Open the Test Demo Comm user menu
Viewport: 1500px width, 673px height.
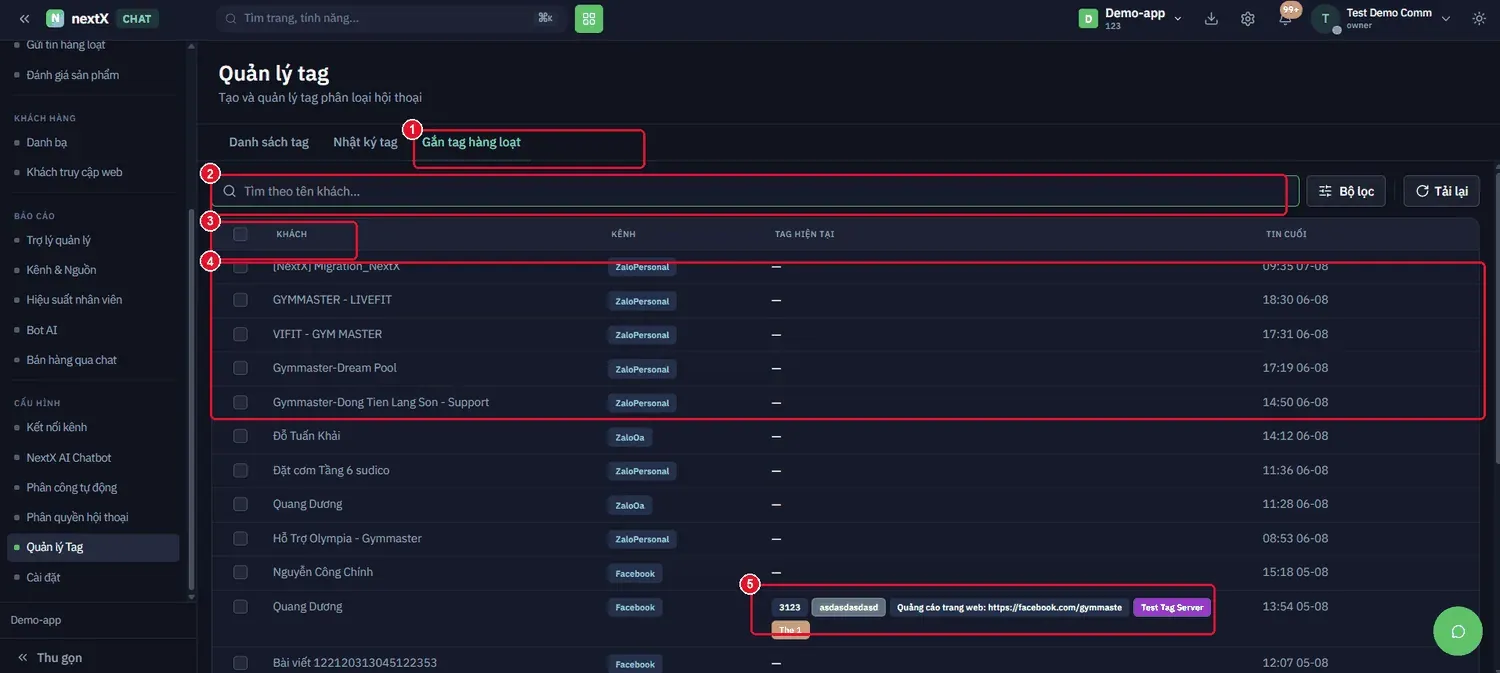(x=1382, y=19)
